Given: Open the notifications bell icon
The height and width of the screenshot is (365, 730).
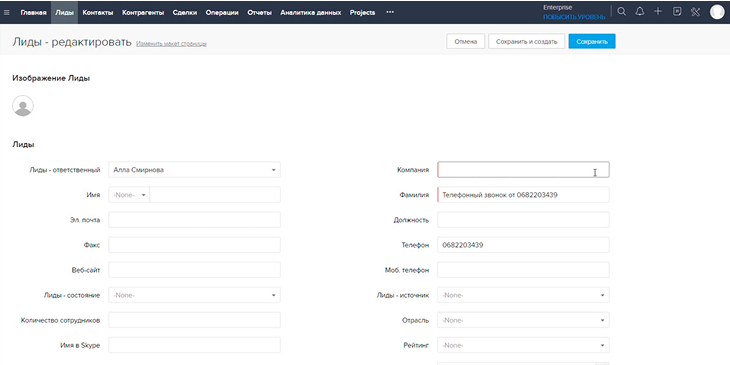Looking at the screenshot, I should click(x=640, y=12).
